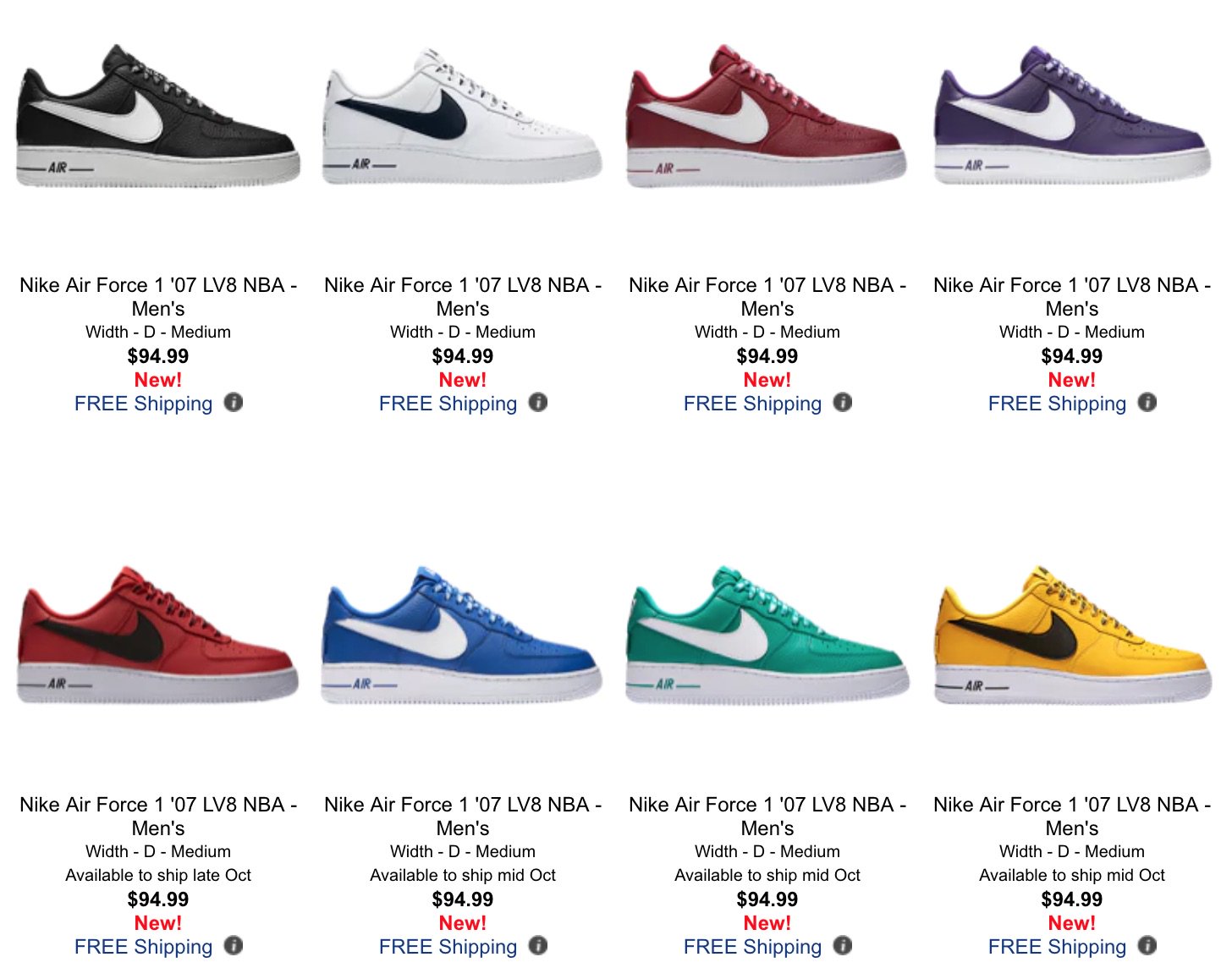Image resolution: width=1232 pixels, height=968 pixels.
Task: Click the info icon beside white shoe's shipping
Action: pyautogui.click(x=538, y=403)
